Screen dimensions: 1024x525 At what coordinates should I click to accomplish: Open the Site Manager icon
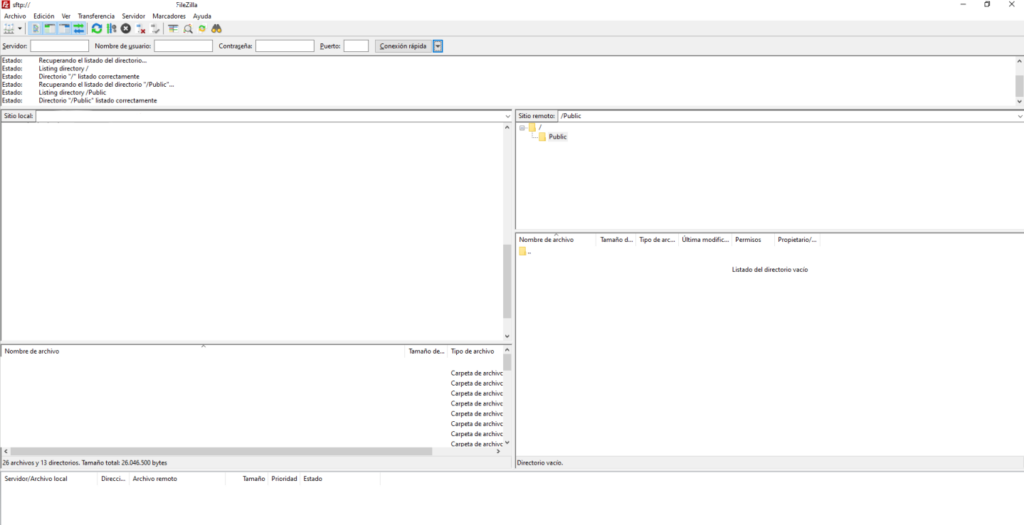point(10,29)
